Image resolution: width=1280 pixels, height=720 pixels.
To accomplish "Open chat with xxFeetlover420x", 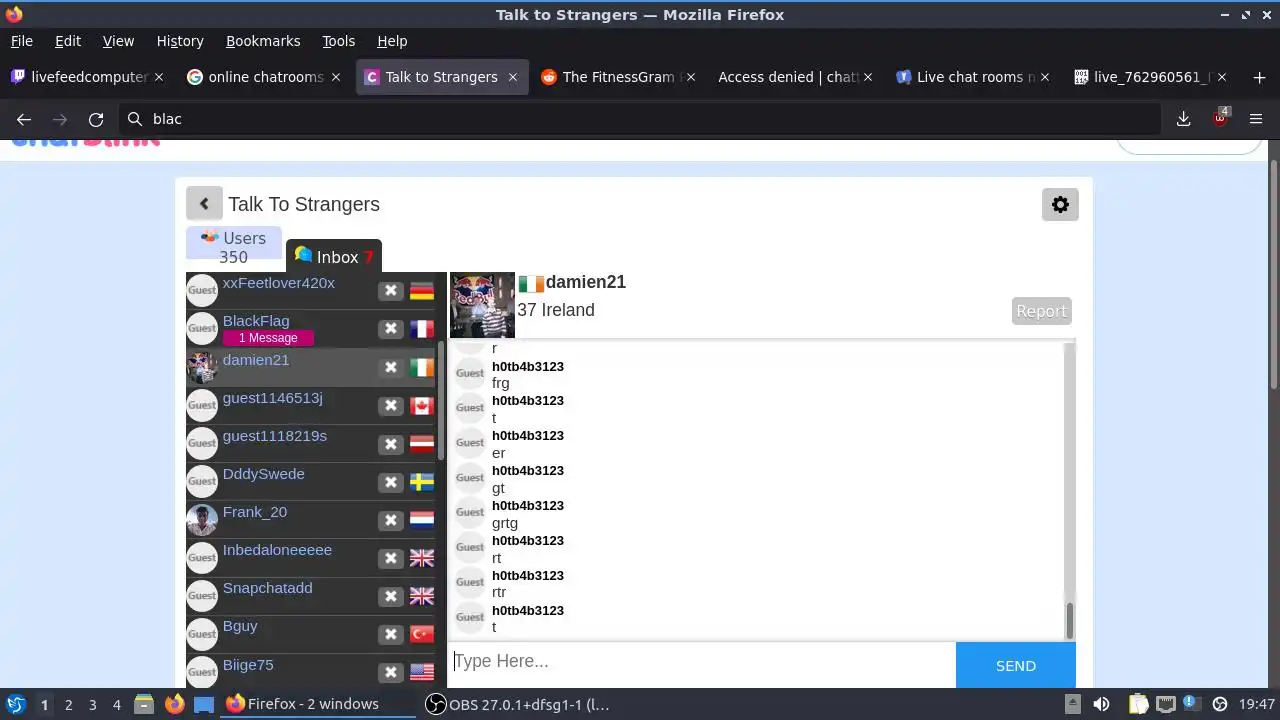I will point(279,283).
